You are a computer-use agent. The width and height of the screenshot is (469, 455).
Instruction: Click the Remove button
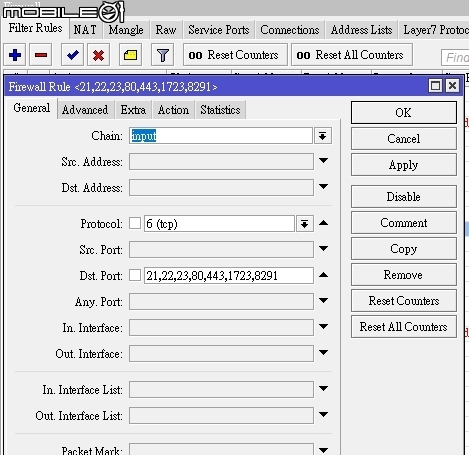404,275
